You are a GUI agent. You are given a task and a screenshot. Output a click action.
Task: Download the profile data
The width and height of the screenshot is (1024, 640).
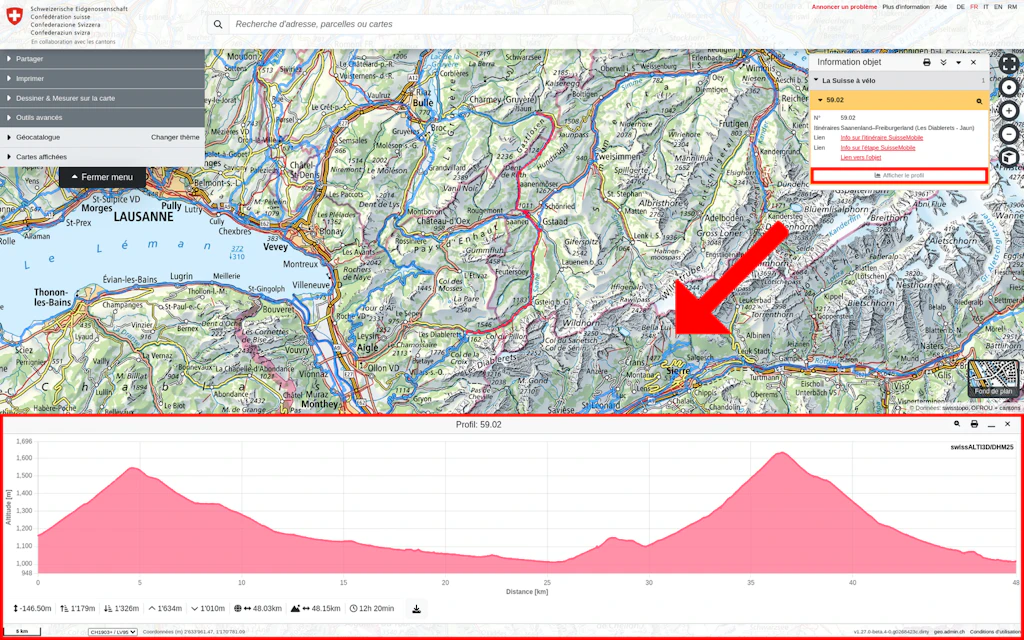click(416, 609)
